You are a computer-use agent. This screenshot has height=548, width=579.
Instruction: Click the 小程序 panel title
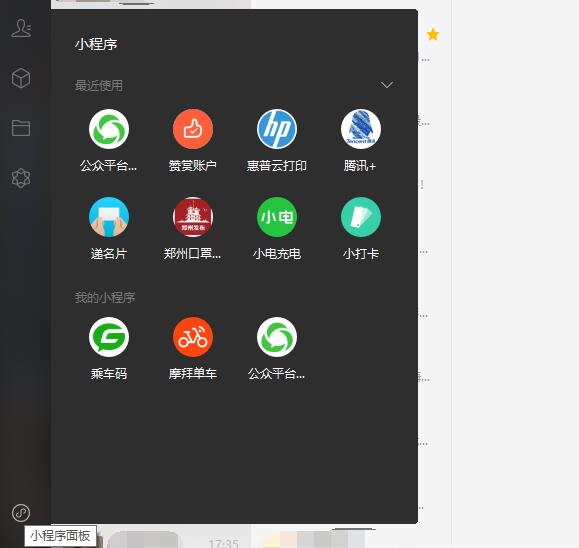96,44
